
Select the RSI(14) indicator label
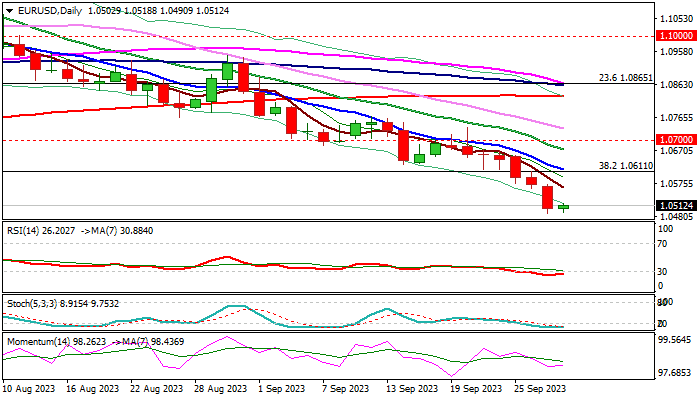[24, 229]
